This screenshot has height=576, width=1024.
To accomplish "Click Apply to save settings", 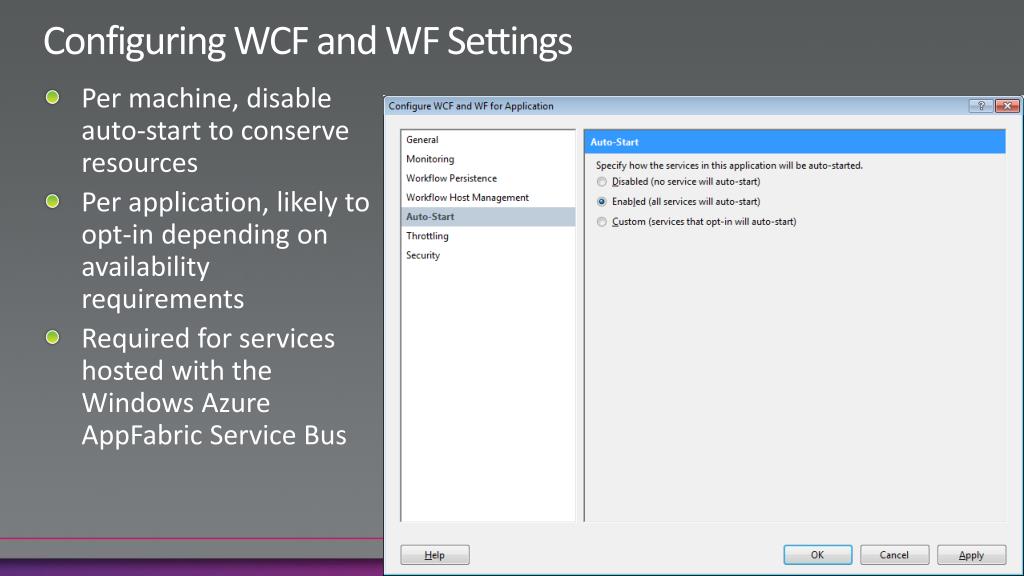I will point(971,555).
